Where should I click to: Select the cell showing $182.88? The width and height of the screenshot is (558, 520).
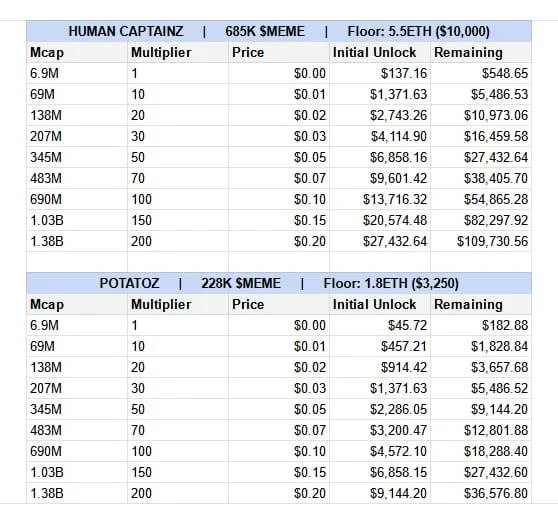(481, 325)
